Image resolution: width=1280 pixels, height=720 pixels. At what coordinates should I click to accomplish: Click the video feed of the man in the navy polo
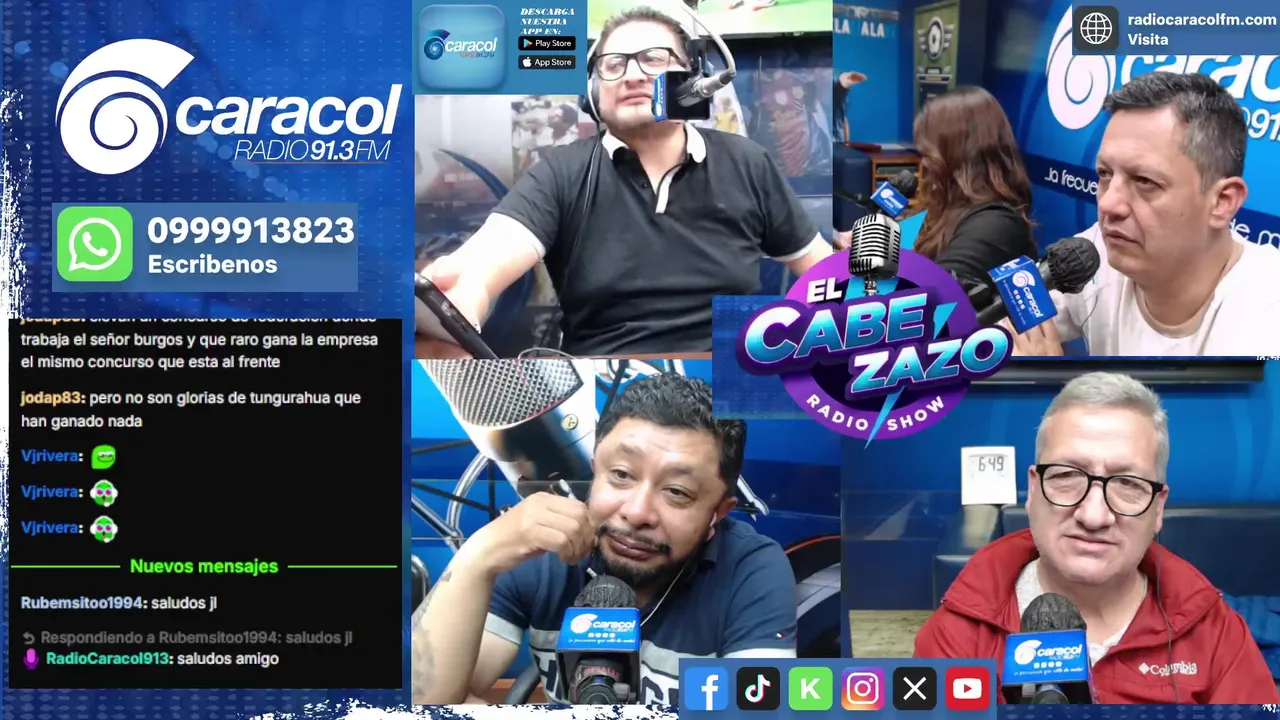626,532
